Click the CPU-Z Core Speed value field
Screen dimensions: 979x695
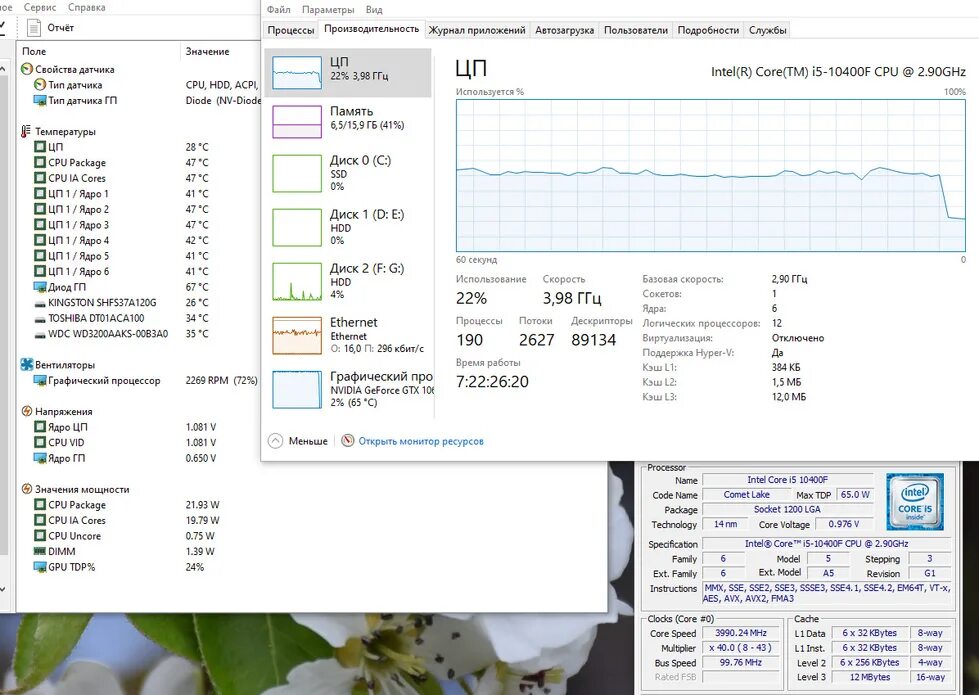[740, 633]
